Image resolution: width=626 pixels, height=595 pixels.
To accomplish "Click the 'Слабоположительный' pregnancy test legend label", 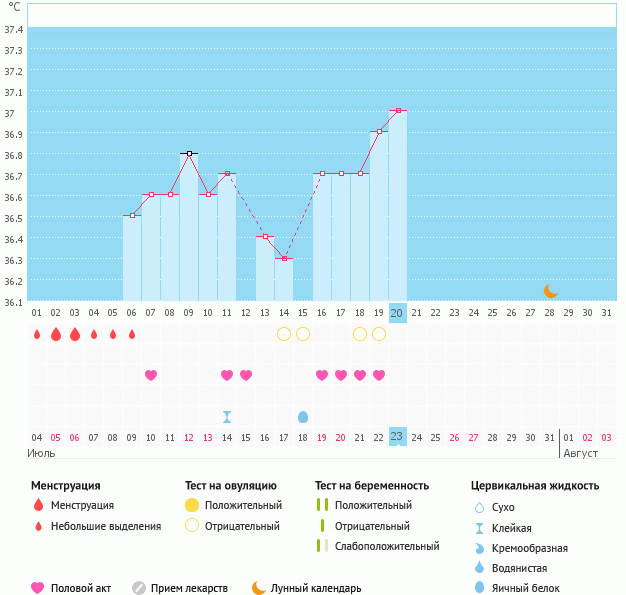I will pos(389,546).
